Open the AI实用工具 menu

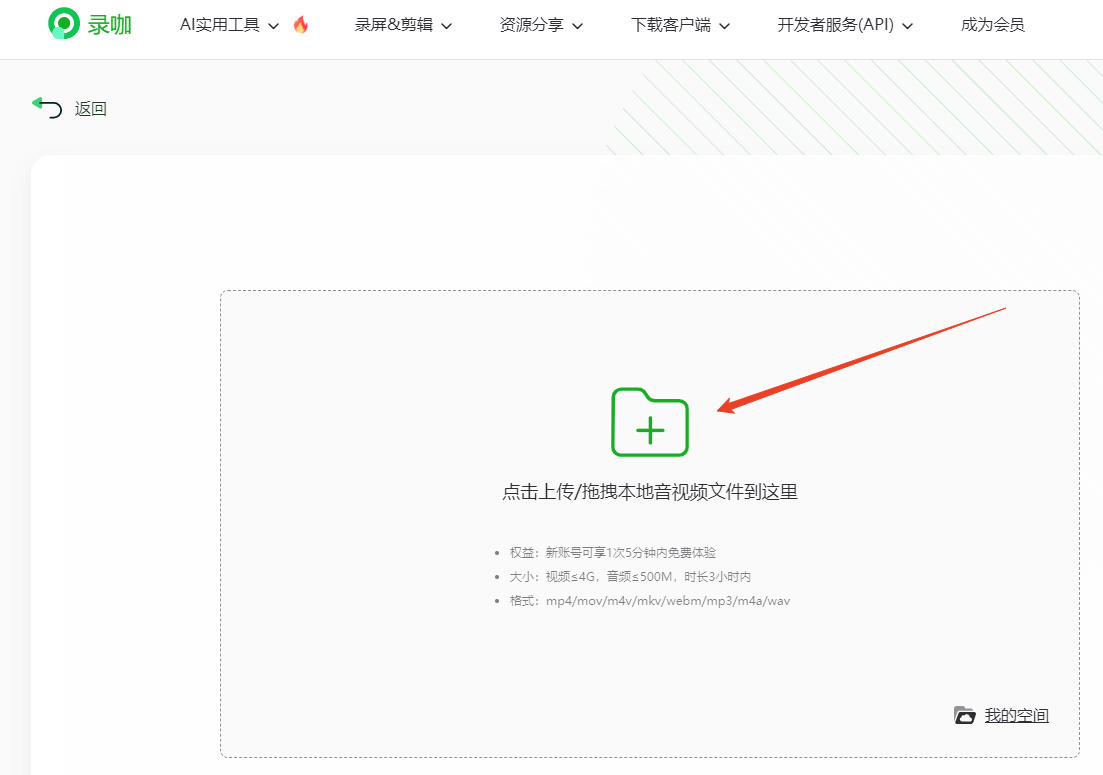tap(219, 25)
